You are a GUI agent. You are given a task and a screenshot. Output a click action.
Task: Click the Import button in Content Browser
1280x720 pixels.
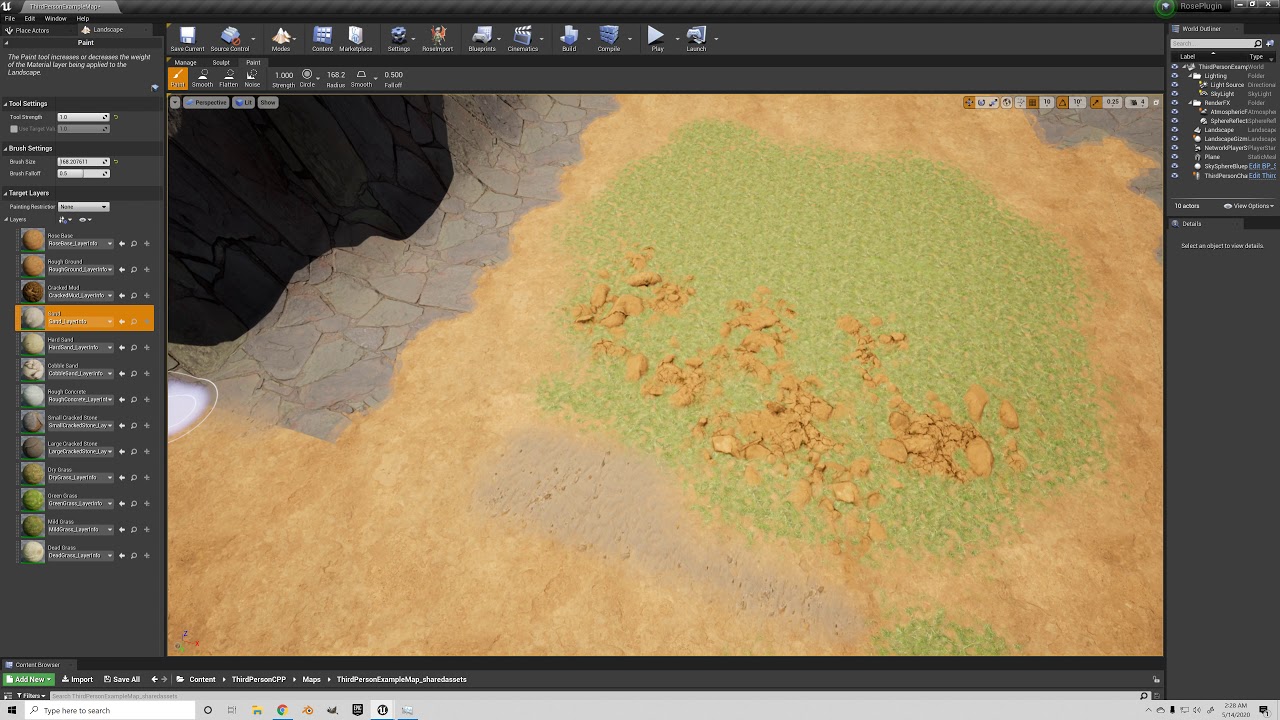tap(77, 680)
